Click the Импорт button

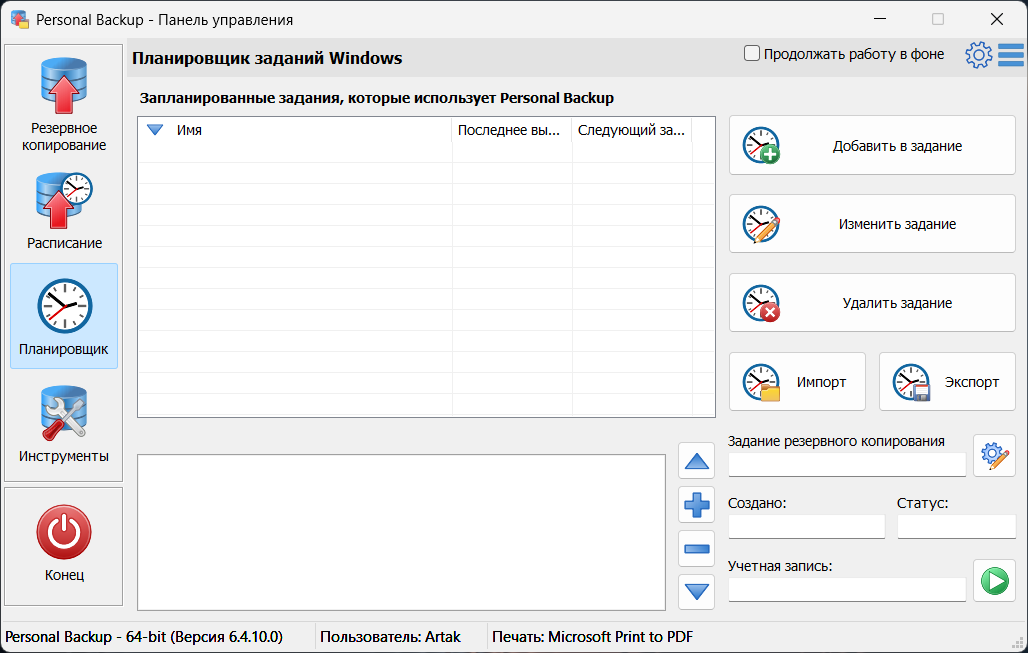tap(797, 382)
